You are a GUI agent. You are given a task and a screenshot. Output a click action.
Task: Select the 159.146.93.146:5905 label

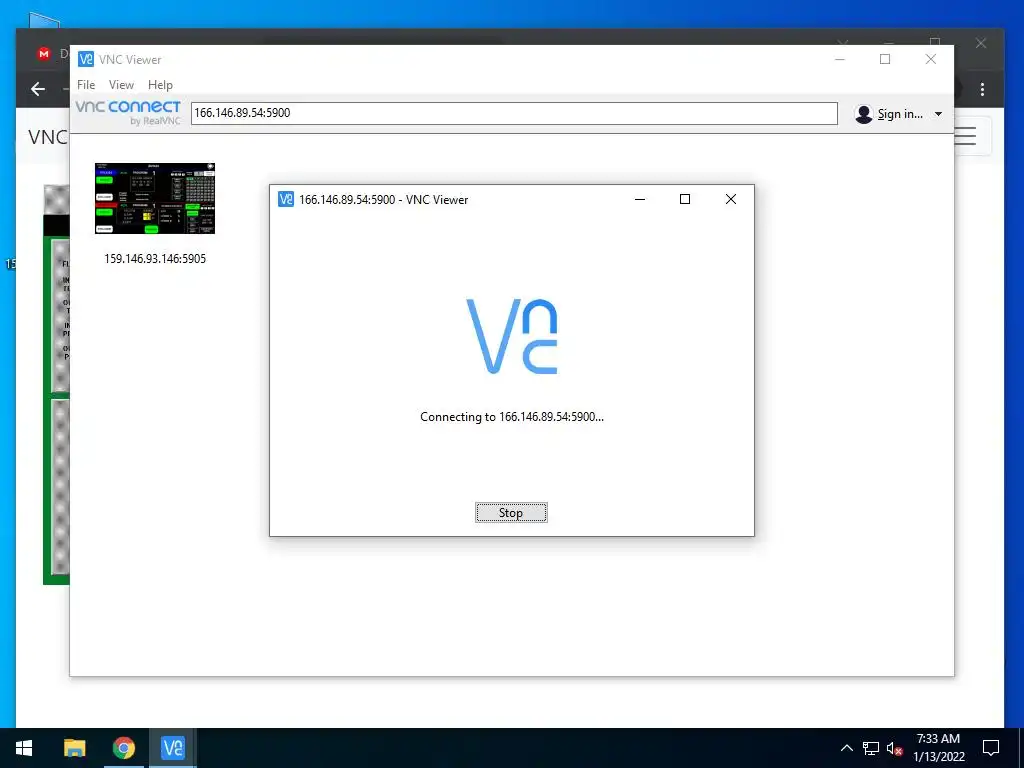[155, 259]
